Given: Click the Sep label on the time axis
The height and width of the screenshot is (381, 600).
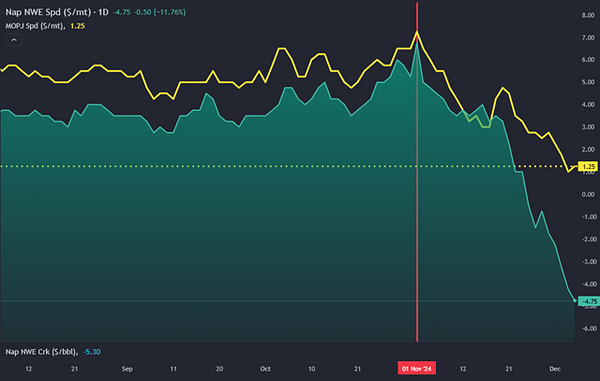Looking at the screenshot, I should pos(127,369).
